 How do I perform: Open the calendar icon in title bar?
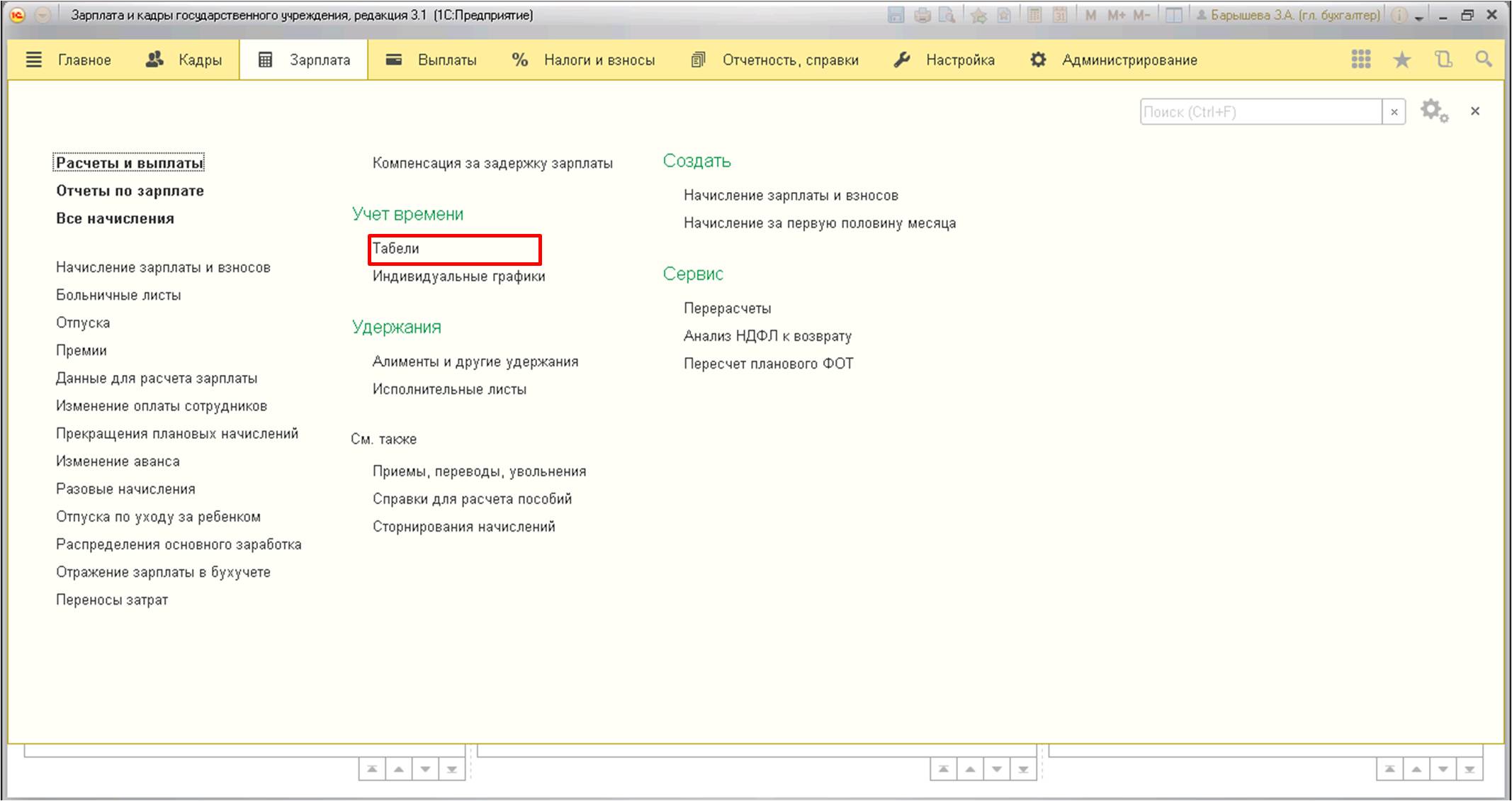[1060, 15]
